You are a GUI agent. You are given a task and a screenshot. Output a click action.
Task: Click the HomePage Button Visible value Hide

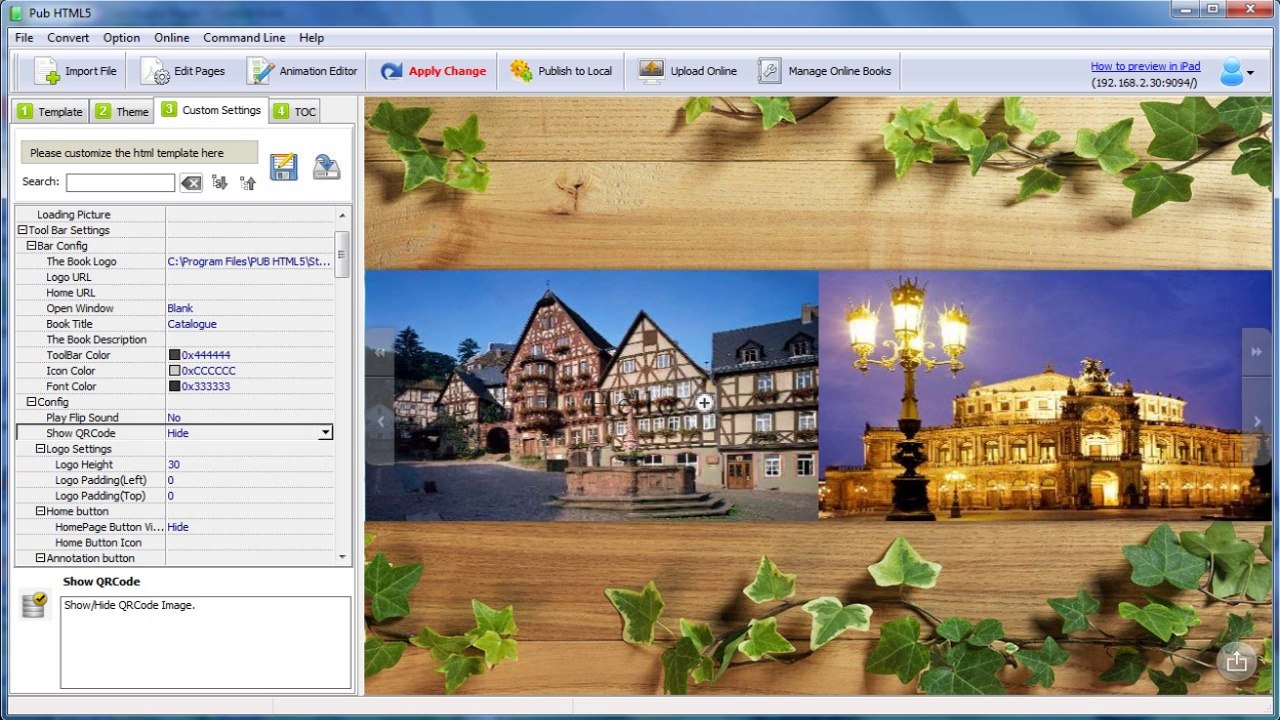178,527
